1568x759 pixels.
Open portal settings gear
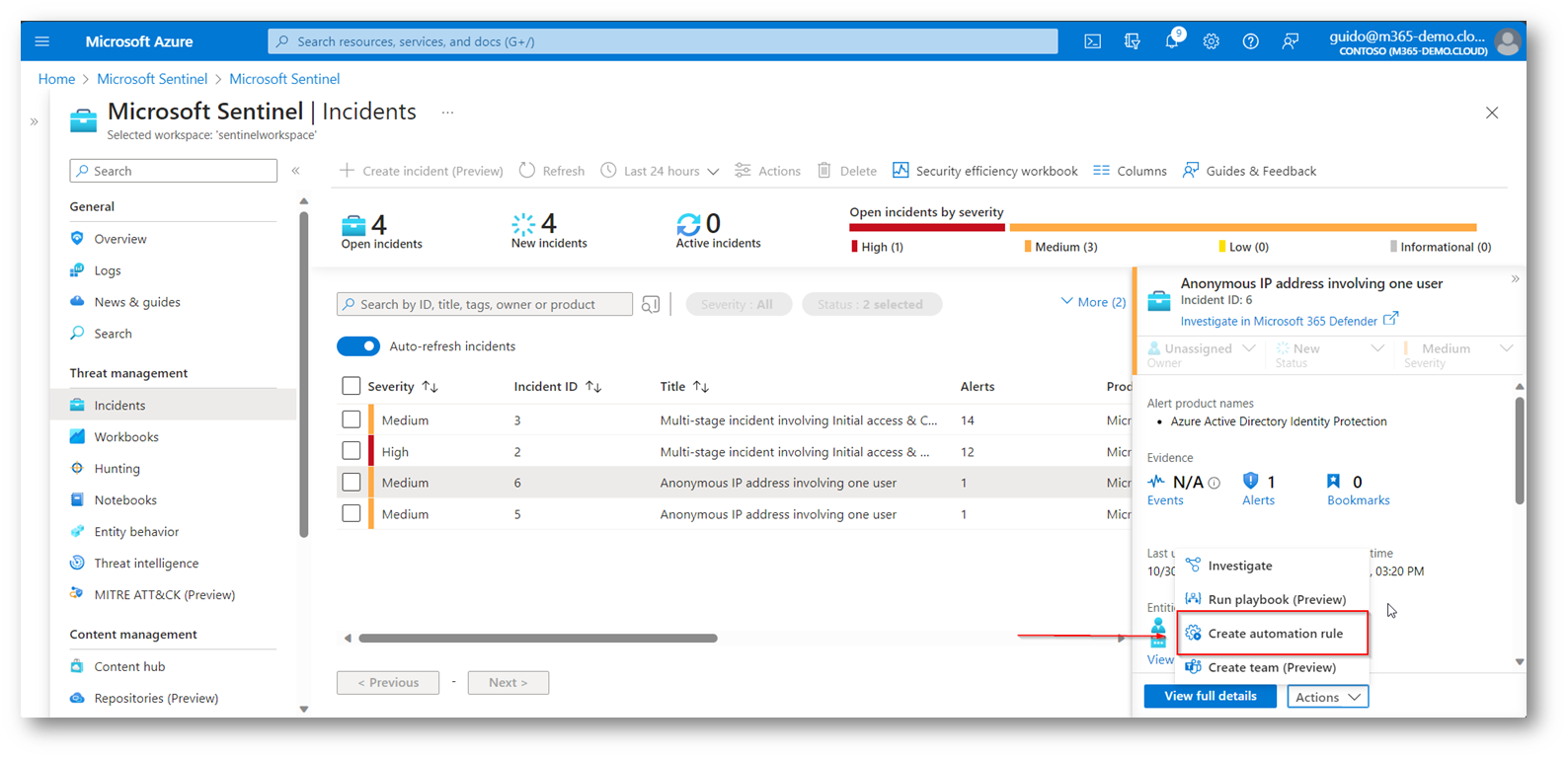[x=1212, y=41]
